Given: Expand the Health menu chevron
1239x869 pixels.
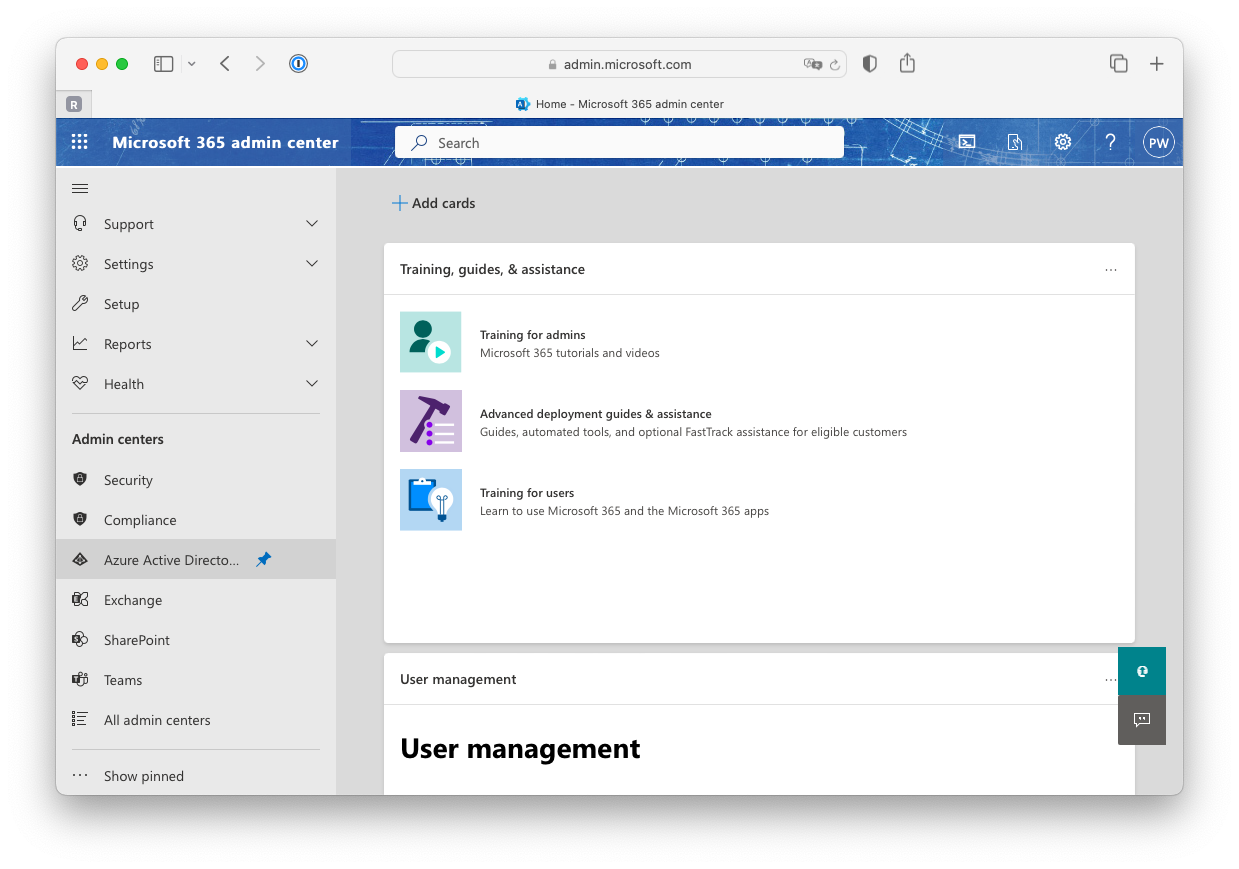Looking at the screenshot, I should (x=312, y=384).
